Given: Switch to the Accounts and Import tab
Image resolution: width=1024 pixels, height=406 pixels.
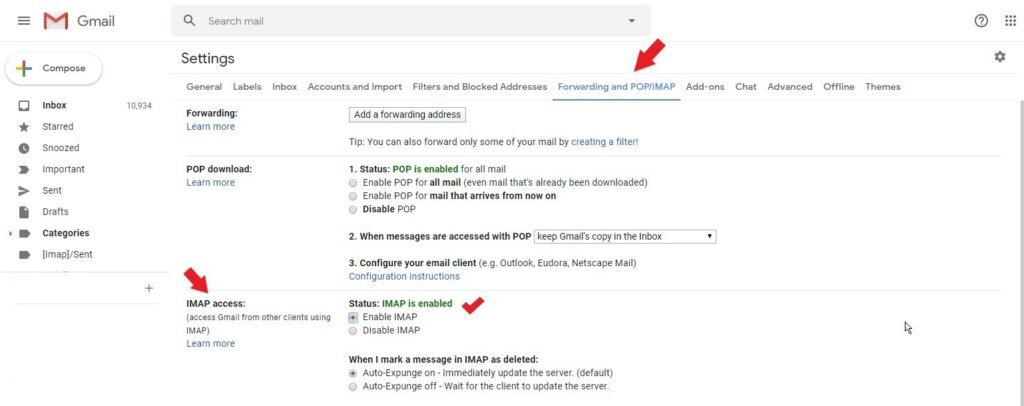Looking at the screenshot, I should pos(354,87).
